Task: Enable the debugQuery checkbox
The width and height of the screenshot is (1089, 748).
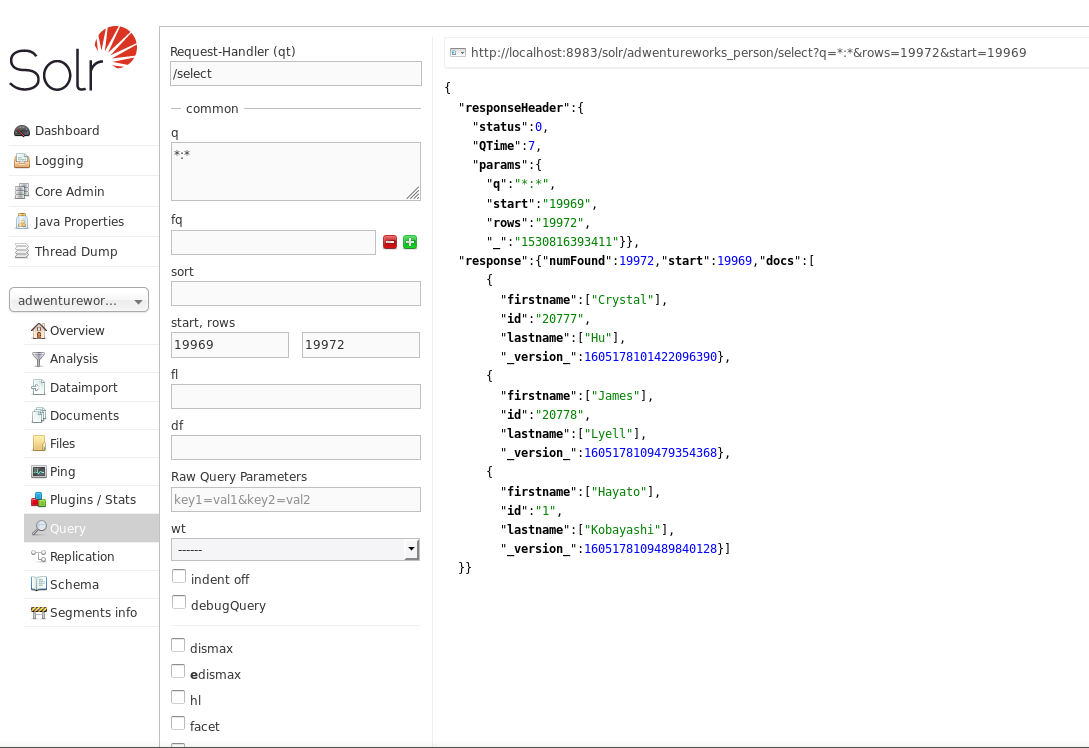Action: click(x=178, y=602)
